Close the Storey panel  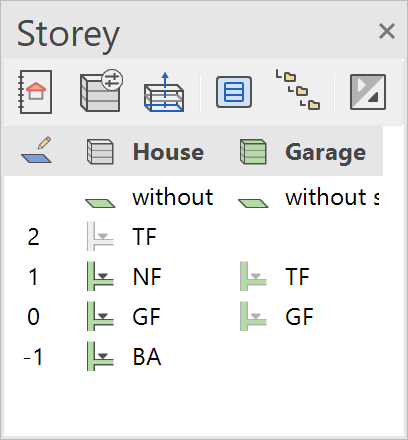pyautogui.click(x=387, y=31)
